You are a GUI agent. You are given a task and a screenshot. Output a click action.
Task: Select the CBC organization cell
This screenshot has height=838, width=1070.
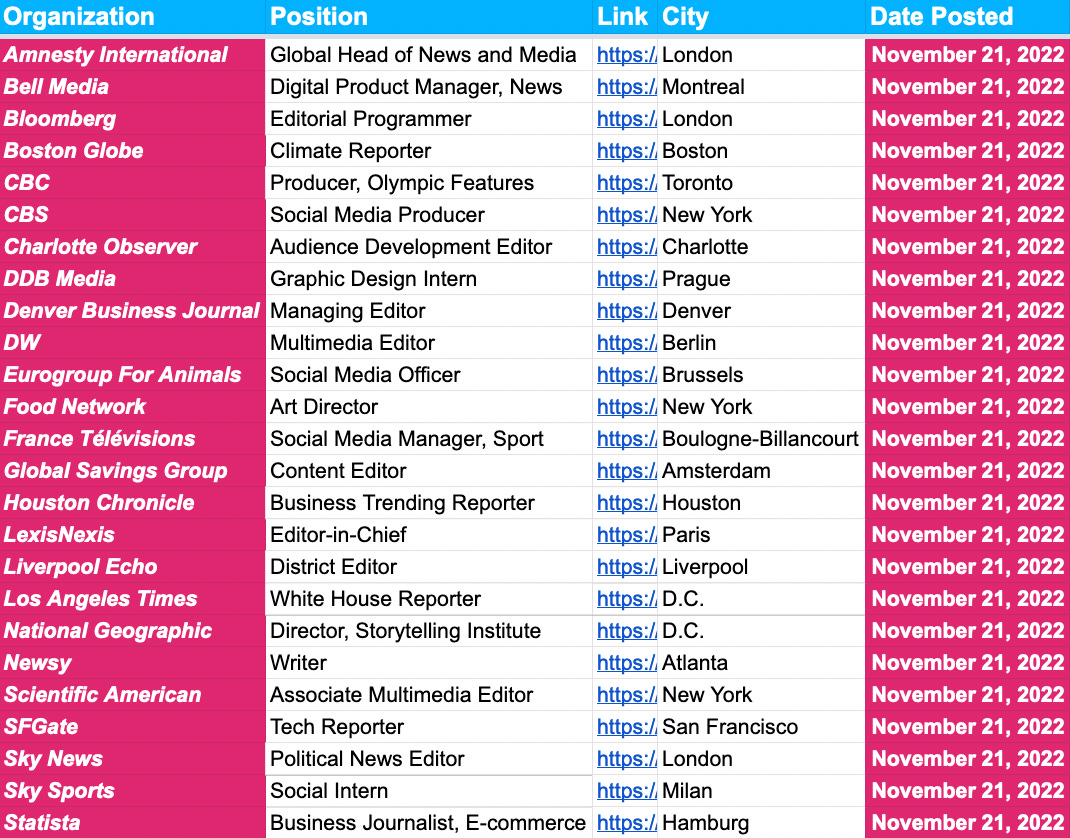coord(132,183)
